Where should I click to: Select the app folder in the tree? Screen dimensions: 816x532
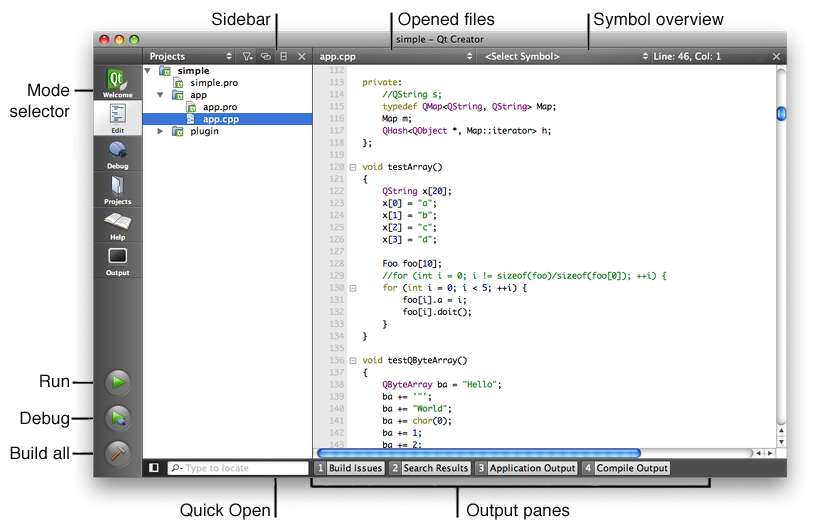[198, 95]
